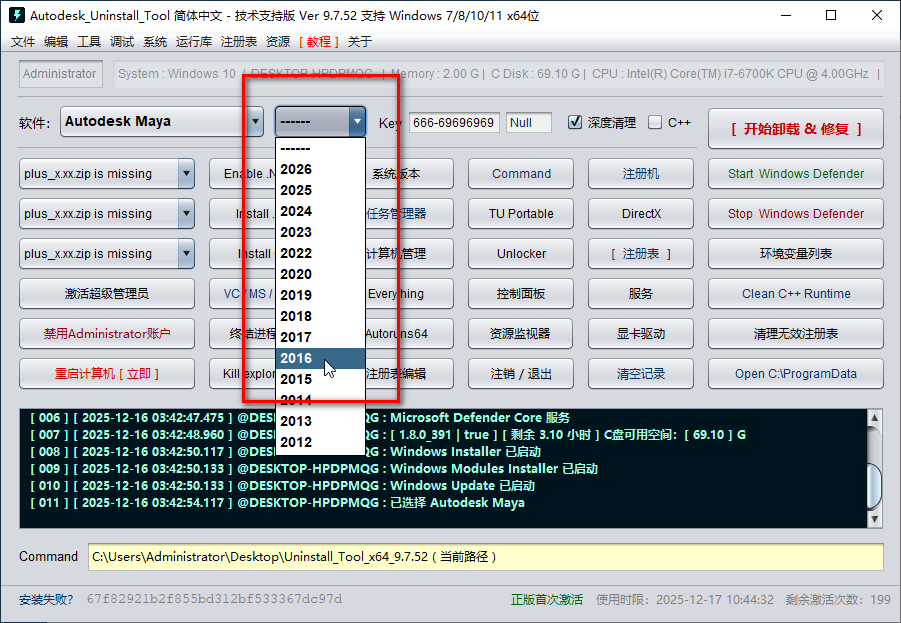
Task: Pick 2022 from the version dropdown
Action: pos(320,253)
